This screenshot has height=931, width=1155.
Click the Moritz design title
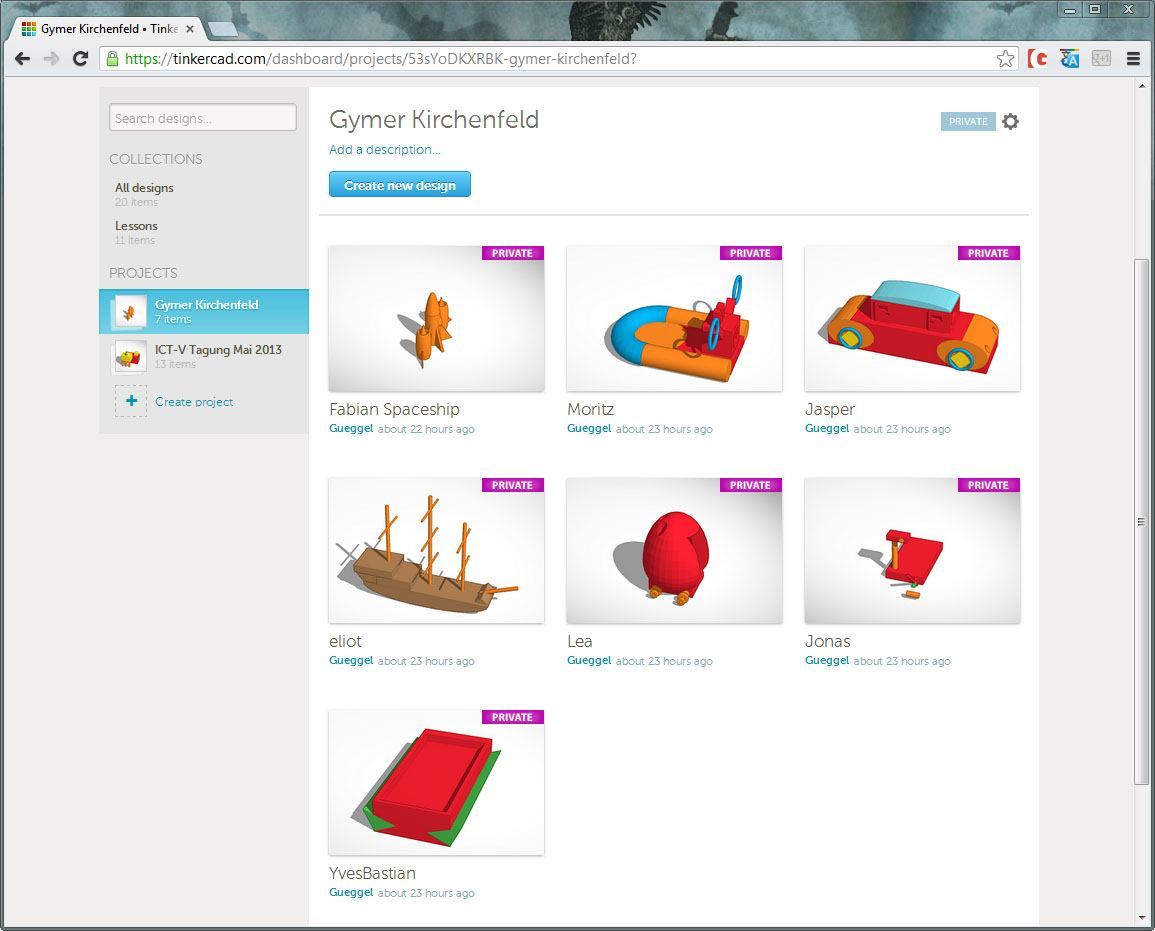click(x=591, y=410)
